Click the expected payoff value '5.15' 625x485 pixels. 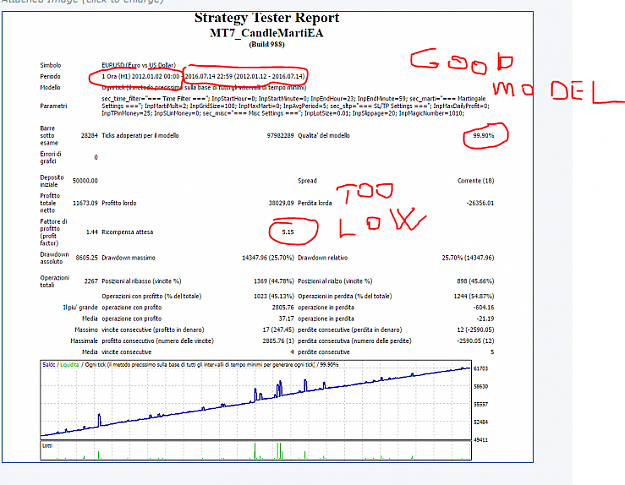point(288,232)
